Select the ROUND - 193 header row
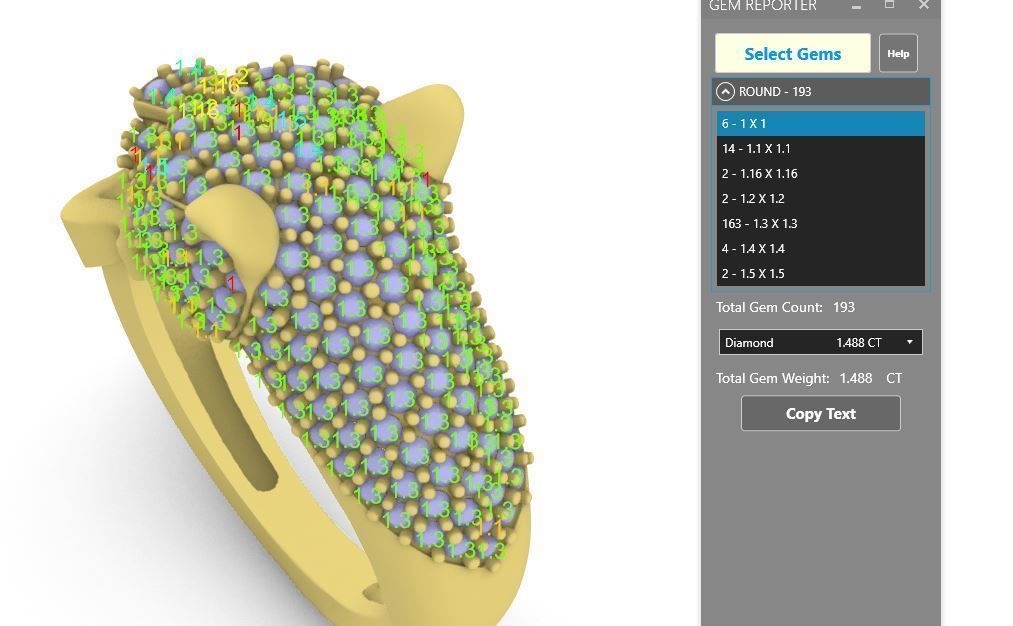 [820, 92]
